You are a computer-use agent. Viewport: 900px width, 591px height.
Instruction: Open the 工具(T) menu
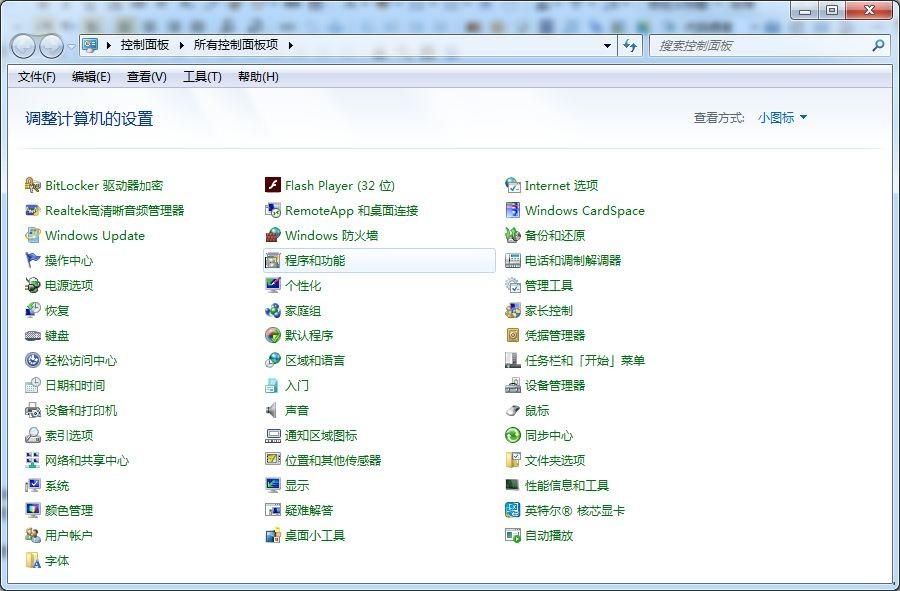[202, 77]
